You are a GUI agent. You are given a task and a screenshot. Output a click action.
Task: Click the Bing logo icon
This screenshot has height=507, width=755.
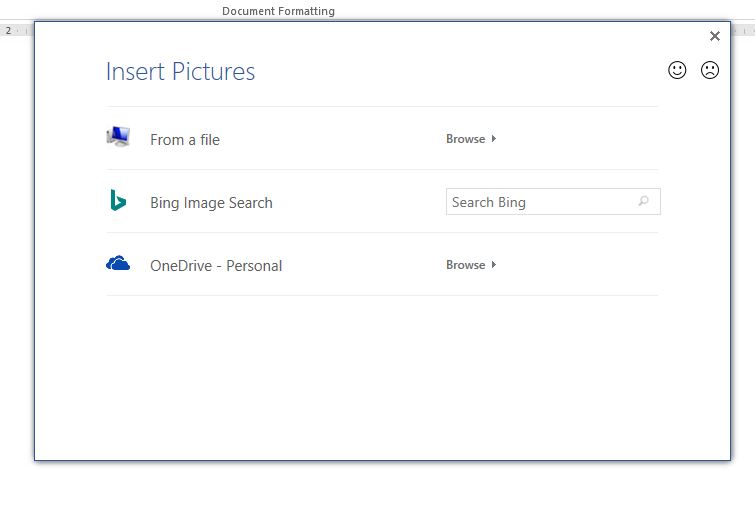click(x=118, y=201)
